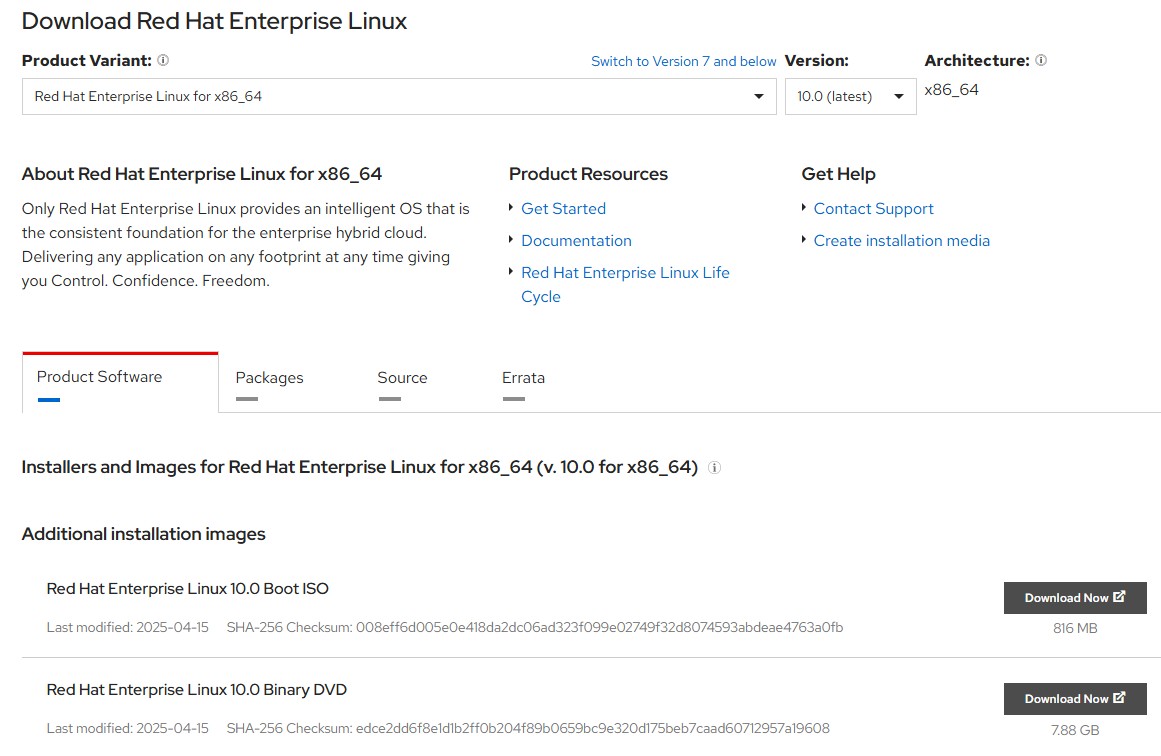The width and height of the screenshot is (1161, 756).
Task: Click info icon after Installers and Images heading
Action: [x=715, y=467]
